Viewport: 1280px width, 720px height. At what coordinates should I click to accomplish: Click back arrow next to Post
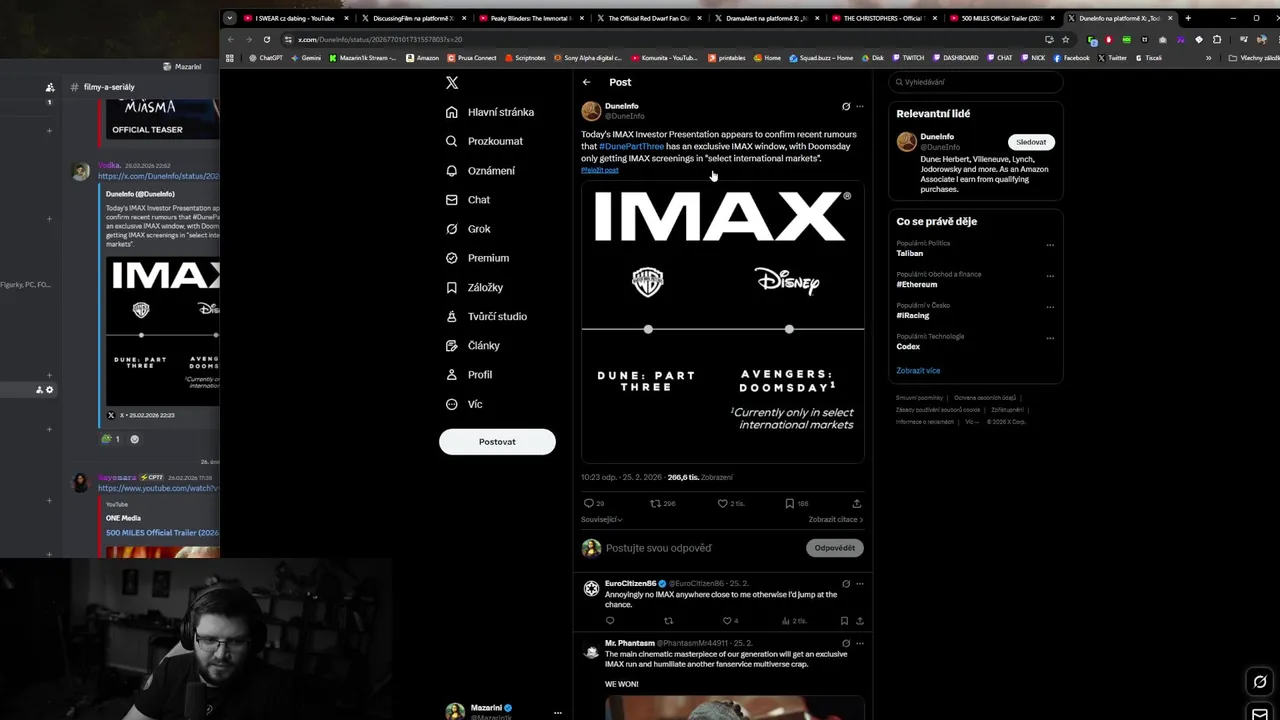[x=587, y=82]
